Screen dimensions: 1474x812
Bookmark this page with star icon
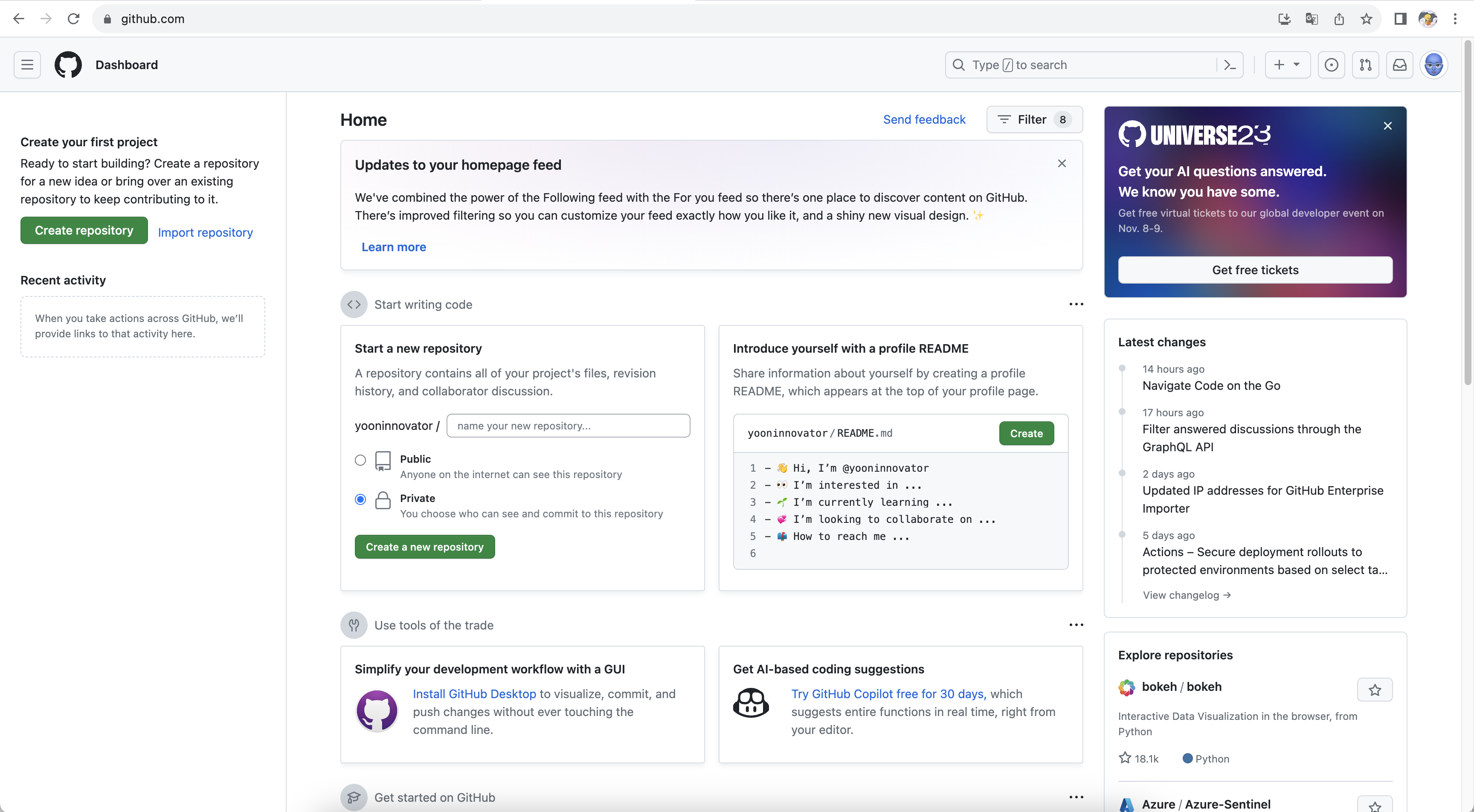coord(1366,19)
